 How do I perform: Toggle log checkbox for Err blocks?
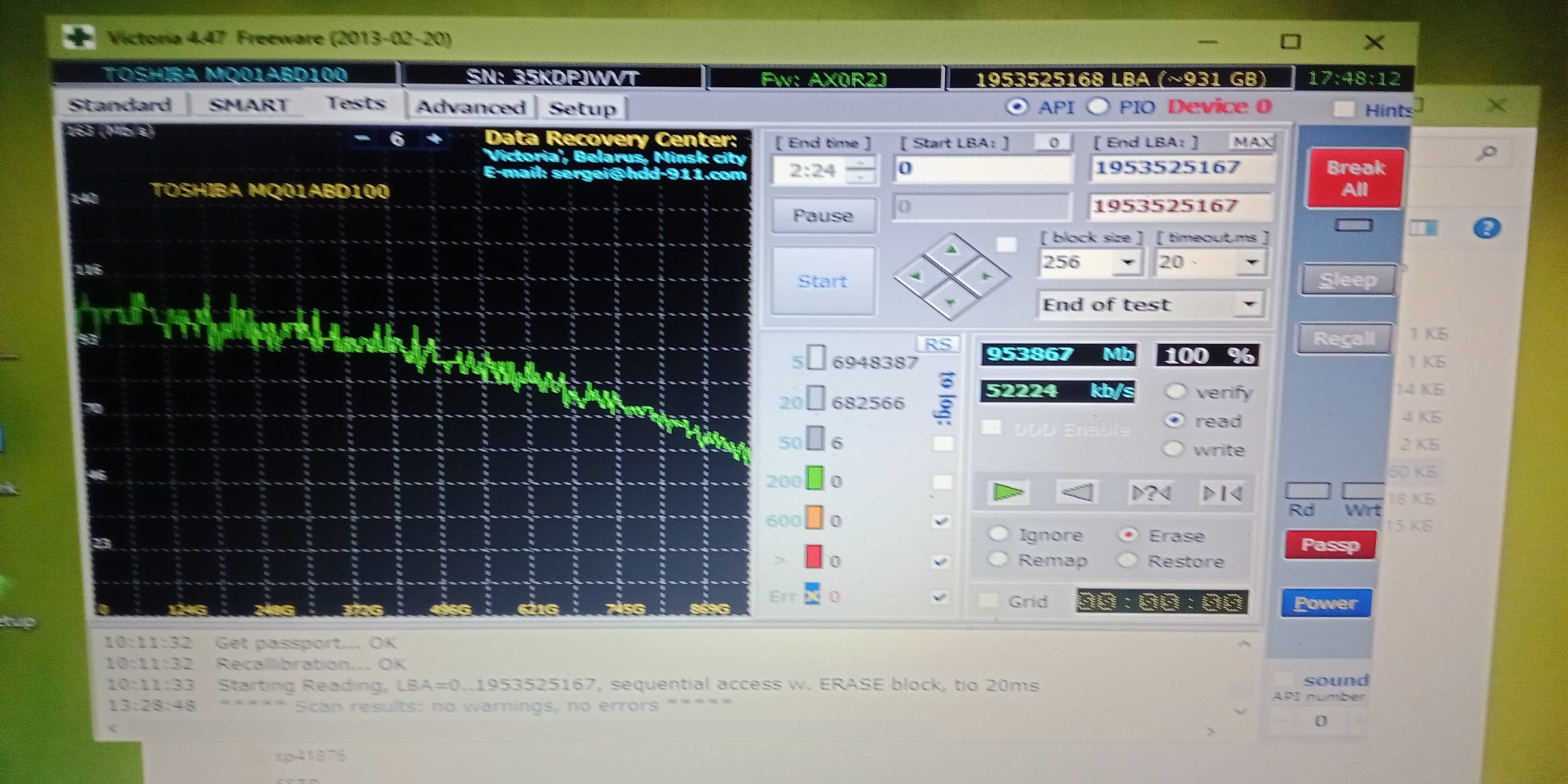pos(940,598)
